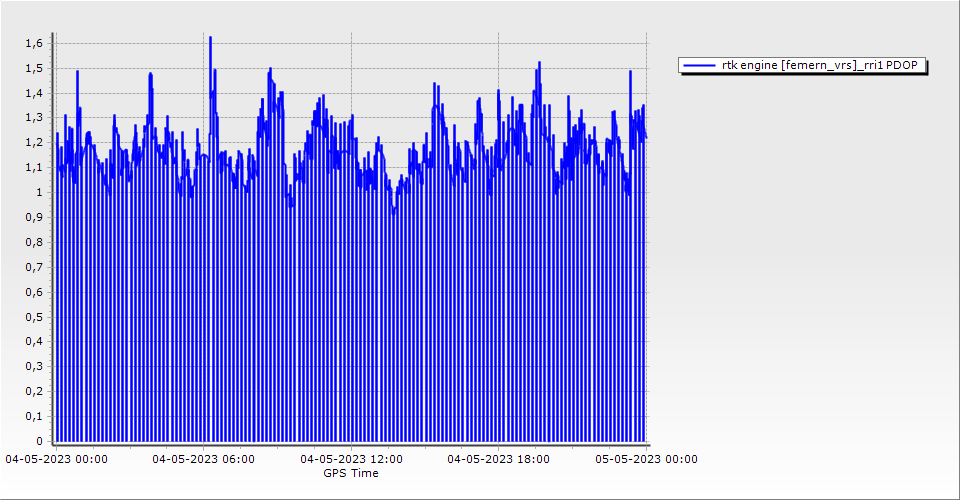Select the 04-05-2023 12:00 time label
Viewport: 960px width, 500px height.
[x=351, y=459]
